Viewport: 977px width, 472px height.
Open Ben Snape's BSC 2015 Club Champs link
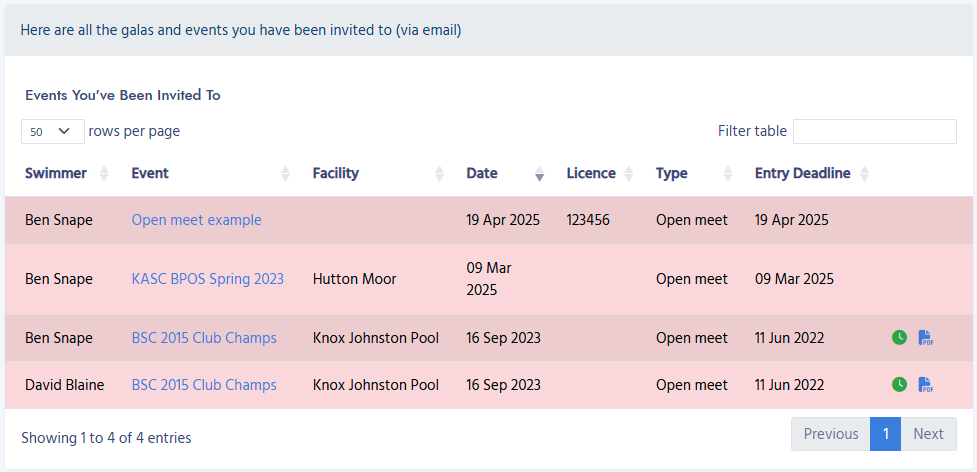[x=204, y=338]
